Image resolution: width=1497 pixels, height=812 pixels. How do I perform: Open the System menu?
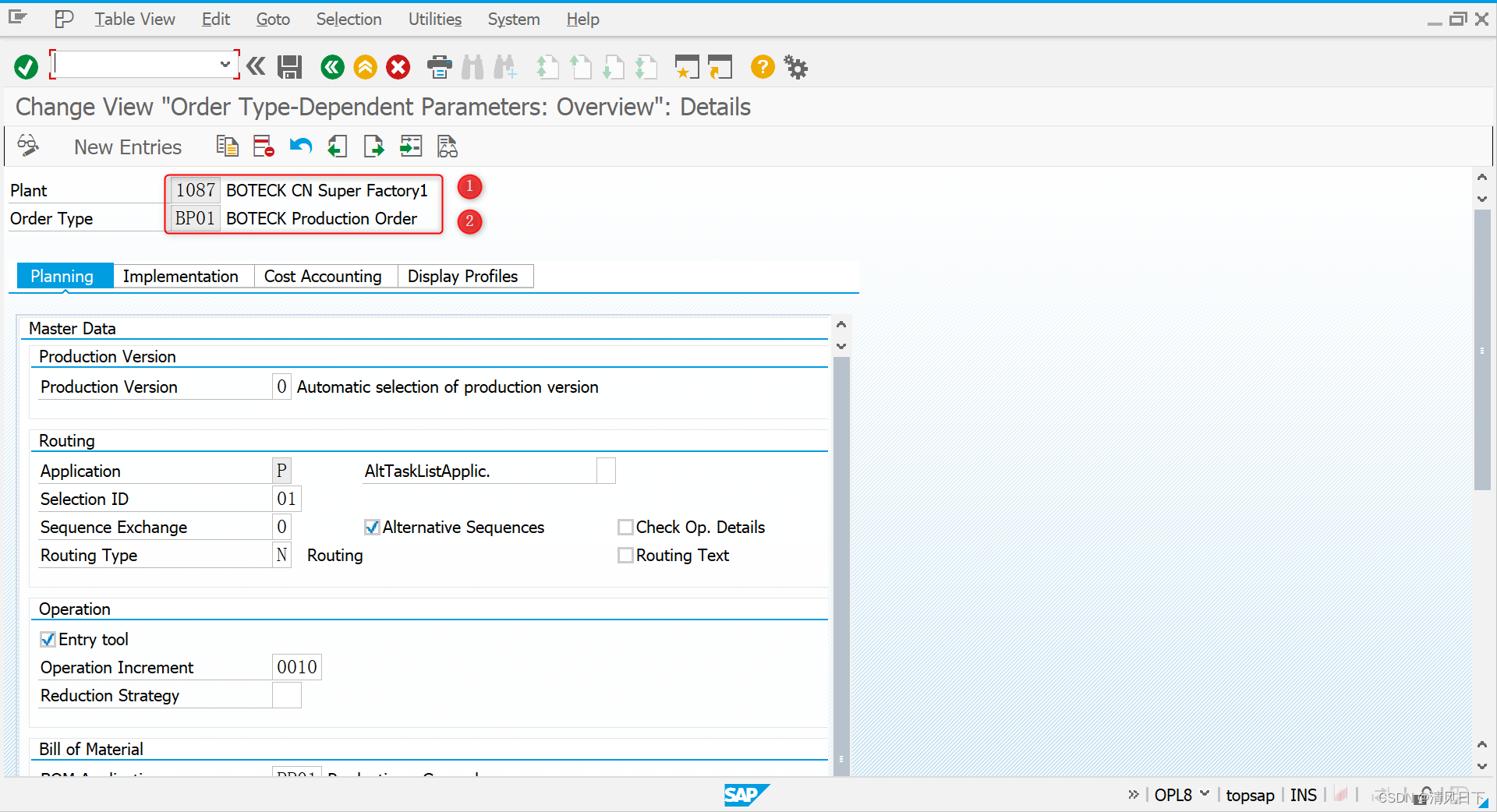point(514,19)
